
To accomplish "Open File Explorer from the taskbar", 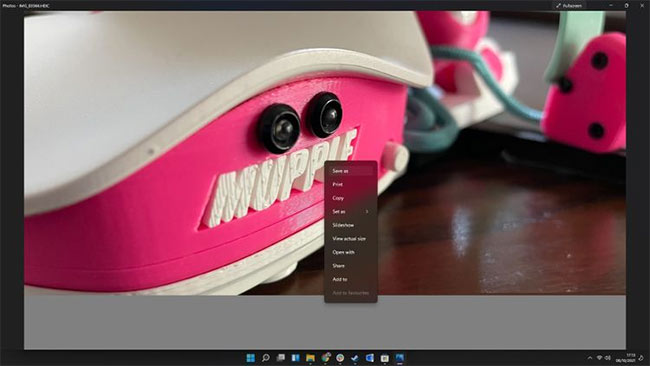I will click(x=310, y=358).
